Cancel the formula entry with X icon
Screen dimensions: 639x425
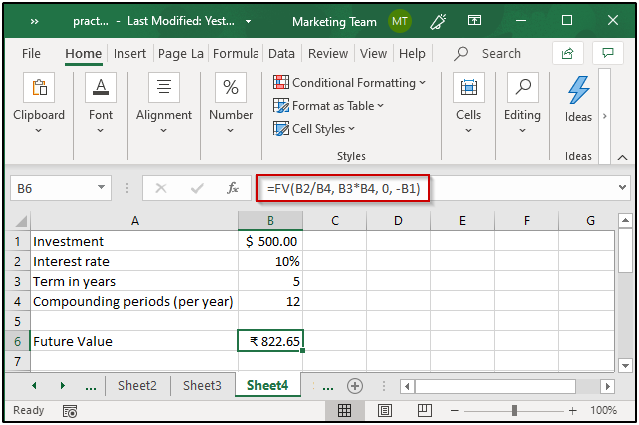[x=161, y=188]
